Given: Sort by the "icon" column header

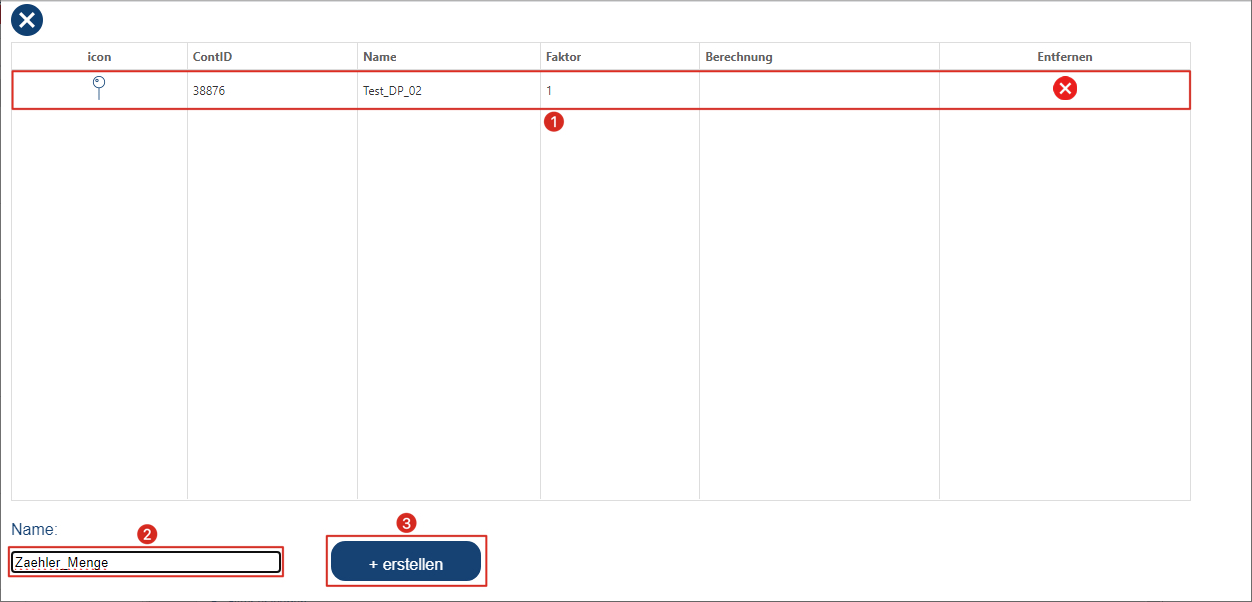Looking at the screenshot, I should click(x=99, y=57).
